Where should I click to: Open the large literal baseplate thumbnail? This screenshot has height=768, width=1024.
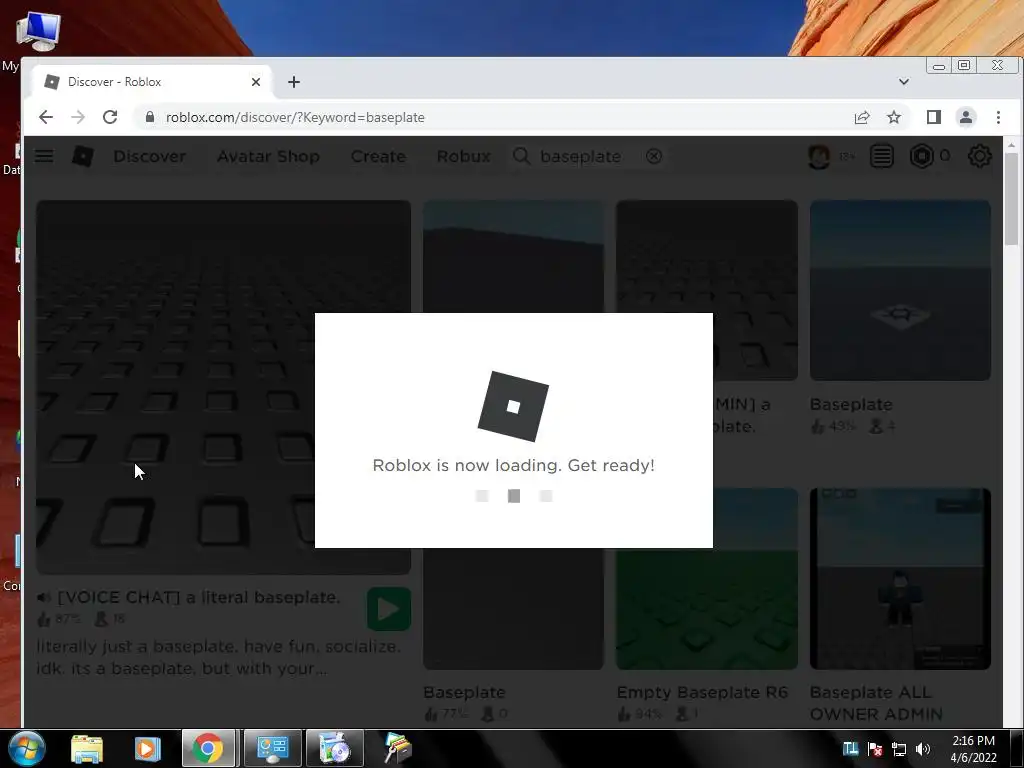(x=223, y=387)
